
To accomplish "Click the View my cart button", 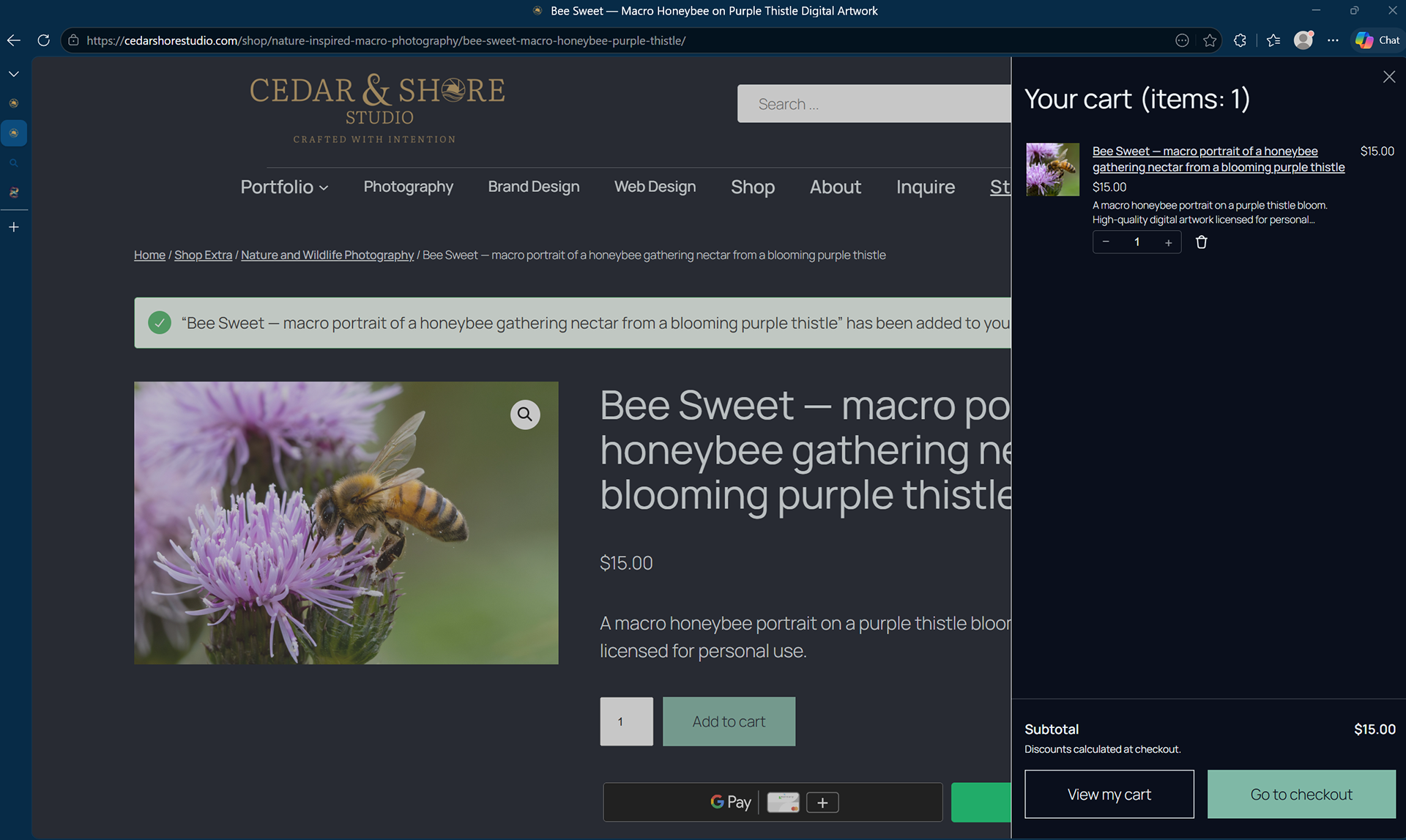I will [x=1109, y=794].
